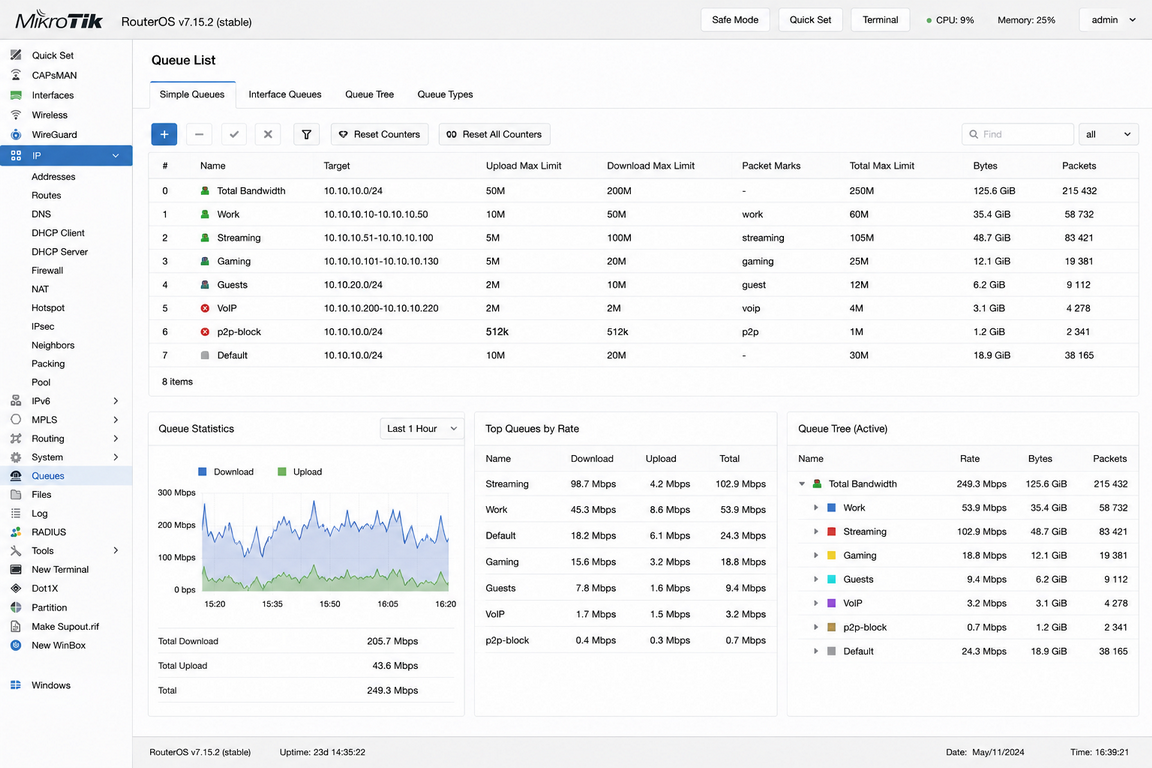Click Default queue gray status icon
The height and width of the screenshot is (768, 1152).
point(205,355)
